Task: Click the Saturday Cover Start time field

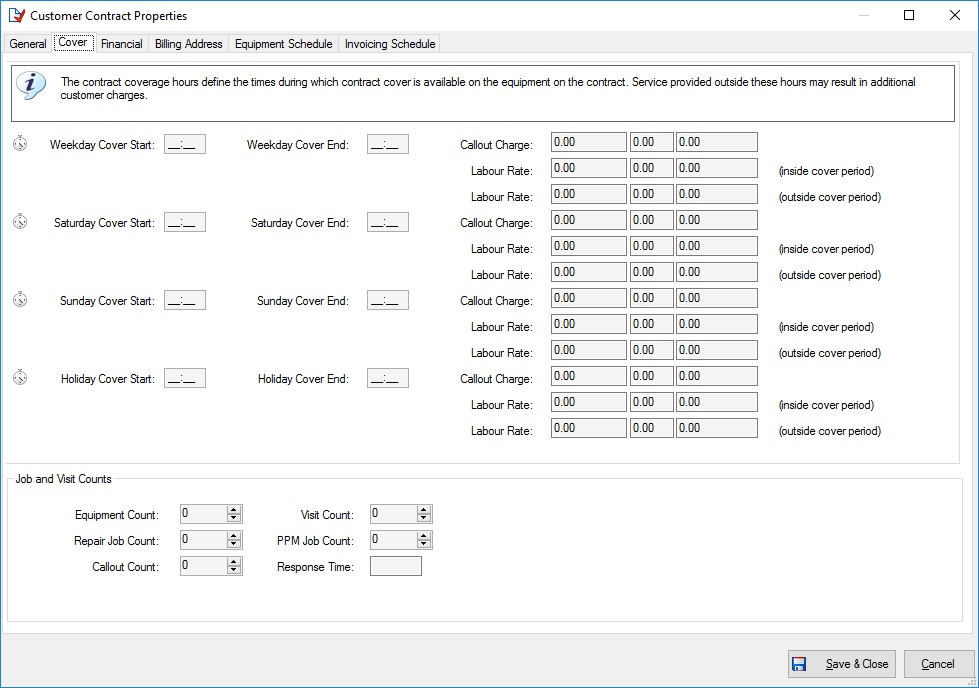Action: (185, 222)
